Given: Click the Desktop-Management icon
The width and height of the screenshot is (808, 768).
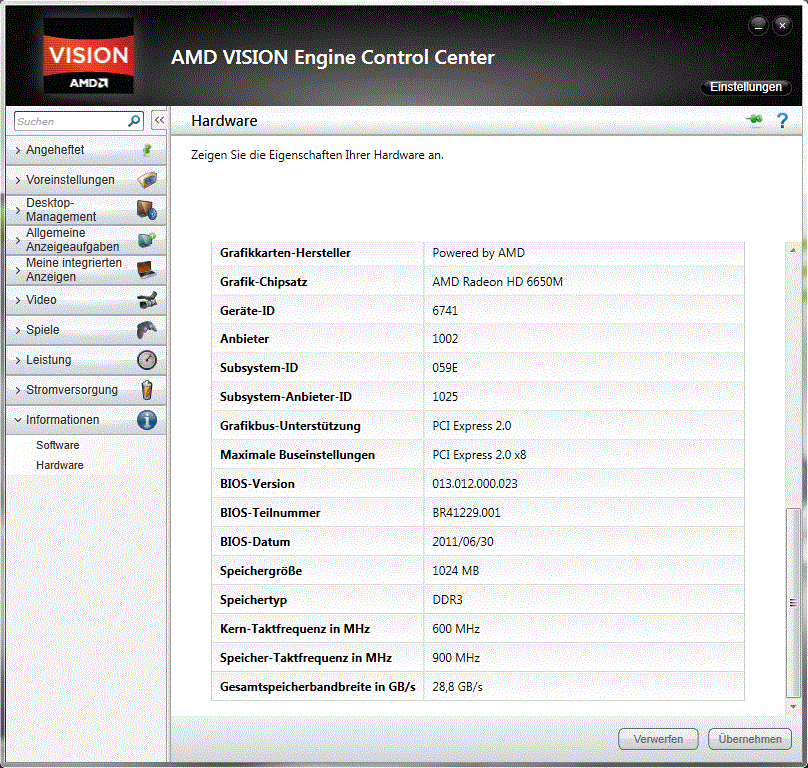Looking at the screenshot, I should tap(147, 210).
